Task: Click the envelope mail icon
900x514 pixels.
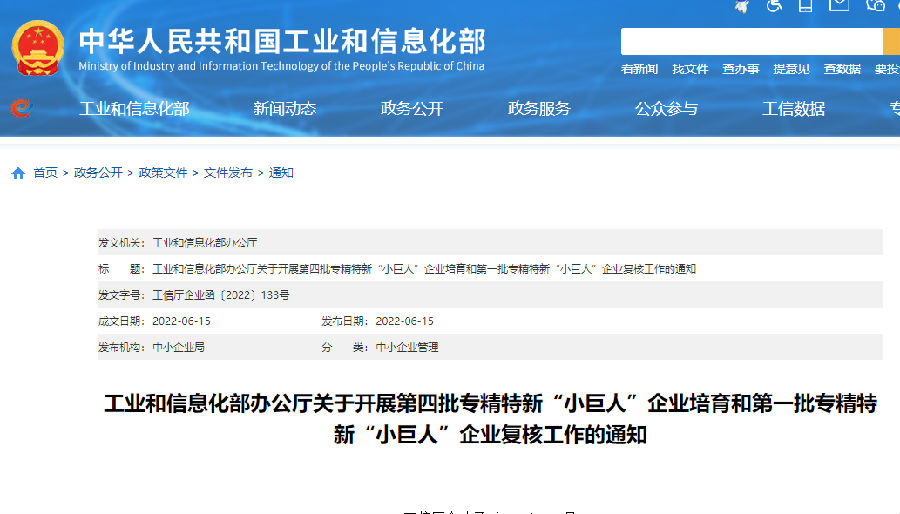Action: click(x=839, y=5)
